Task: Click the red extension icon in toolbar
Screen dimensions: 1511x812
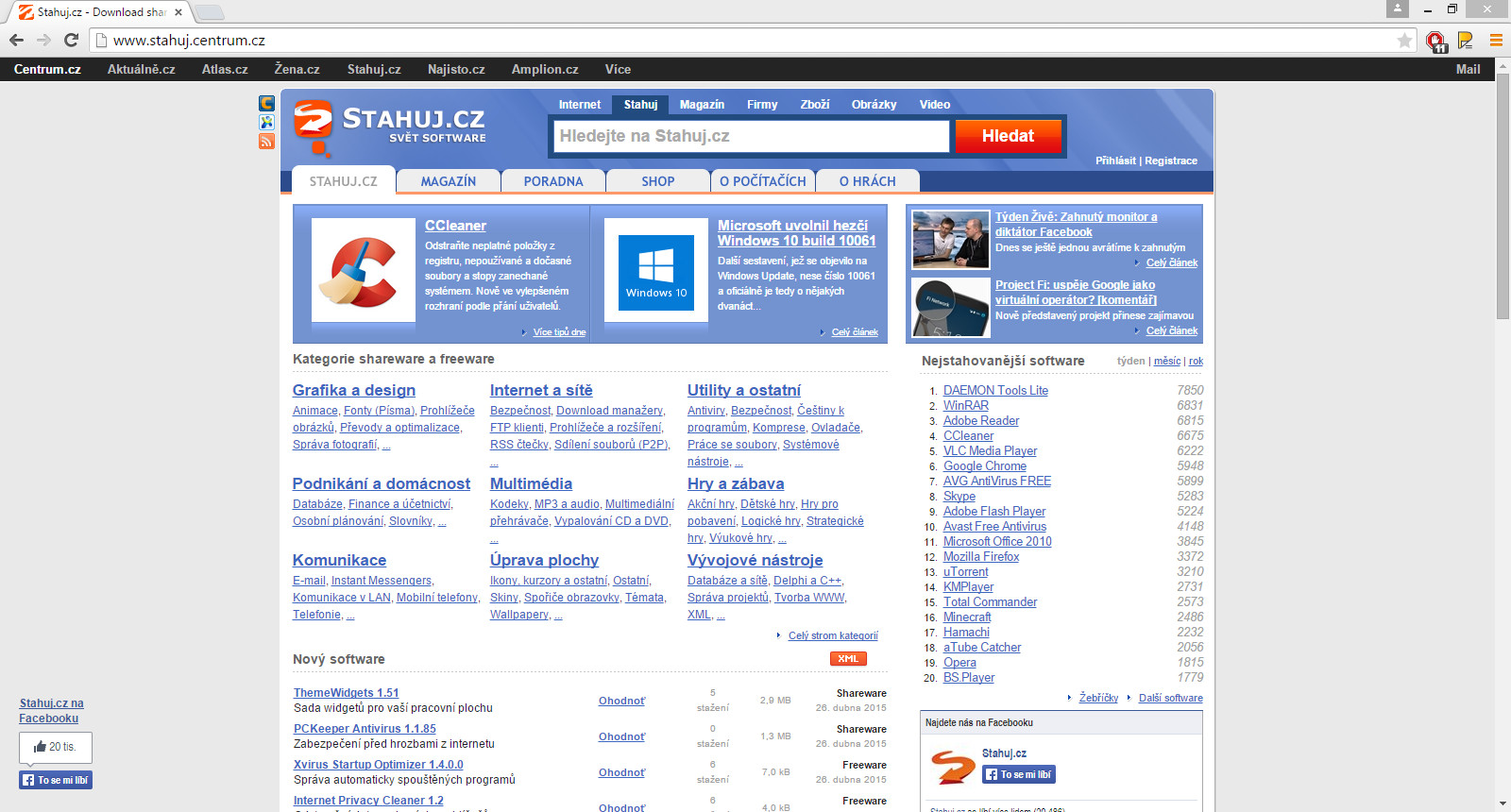Action: coord(1436,41)
